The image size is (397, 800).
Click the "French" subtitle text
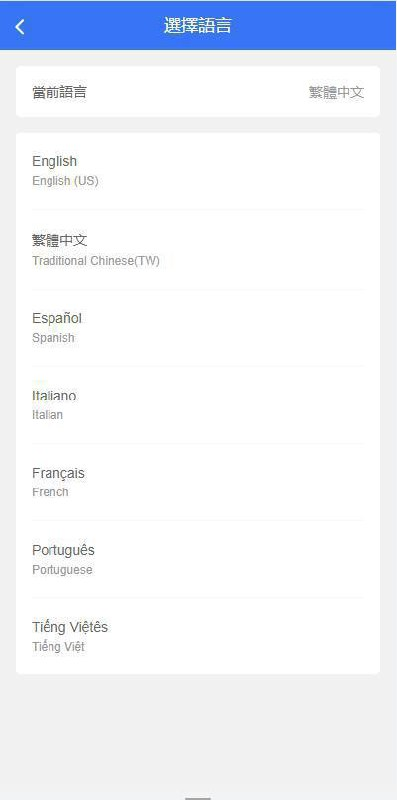(x=50, y=492)
